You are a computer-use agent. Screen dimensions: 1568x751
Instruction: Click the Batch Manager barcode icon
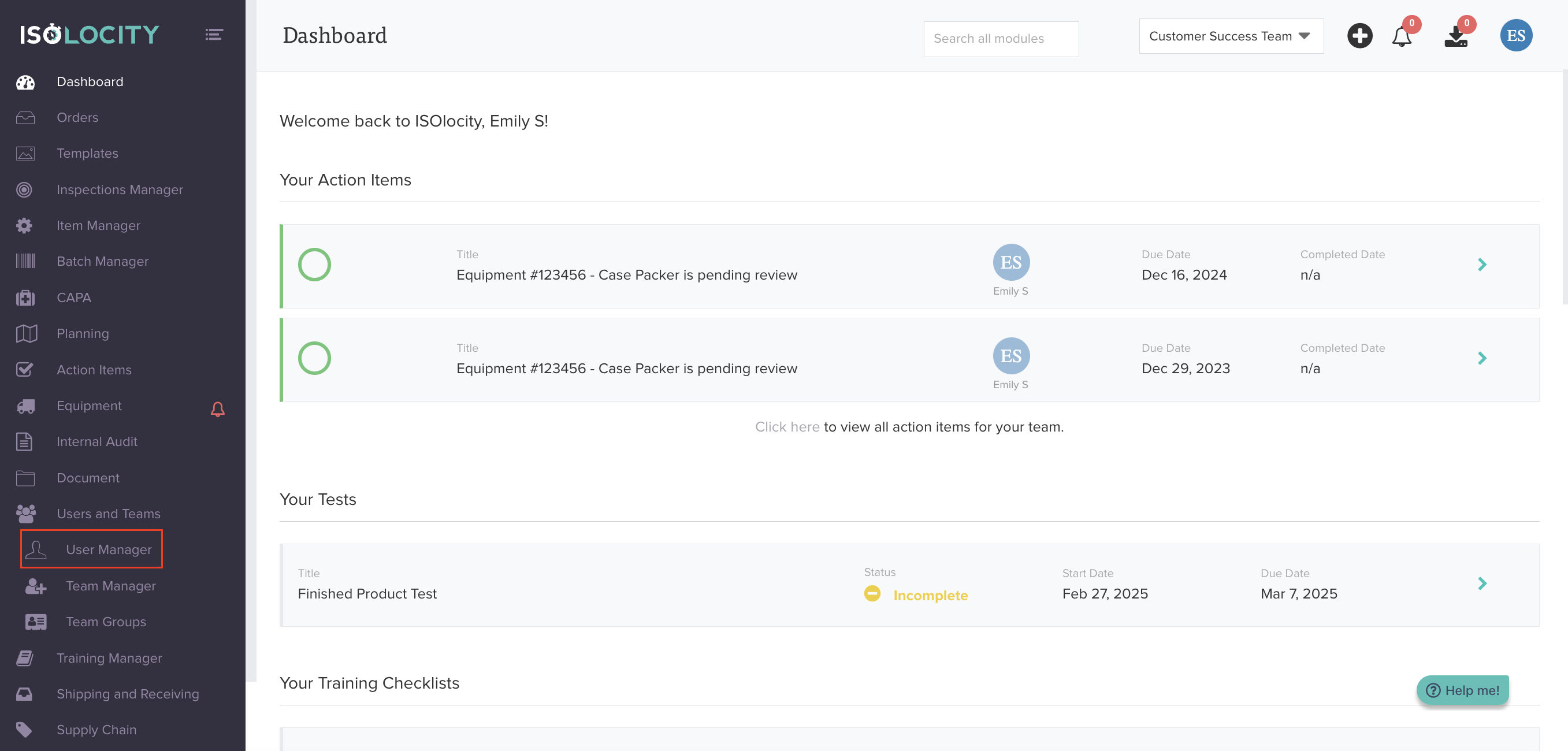25,261
